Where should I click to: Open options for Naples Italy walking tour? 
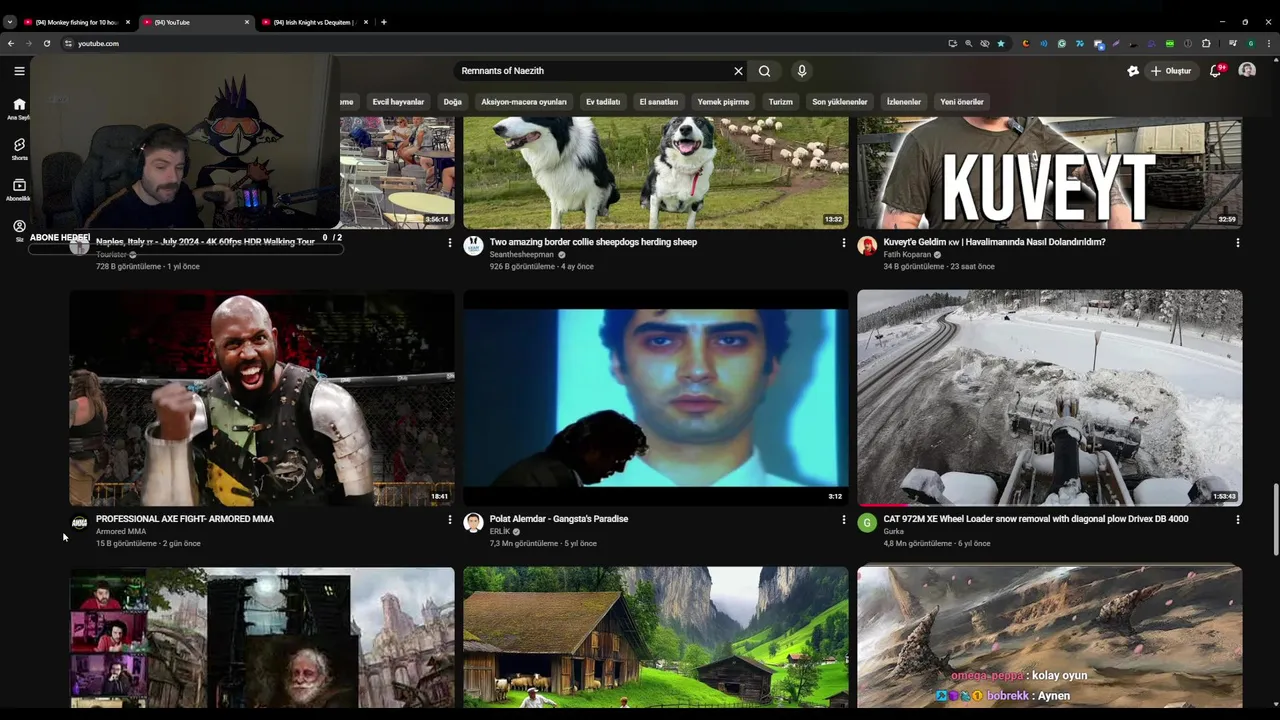coord(449,243)
